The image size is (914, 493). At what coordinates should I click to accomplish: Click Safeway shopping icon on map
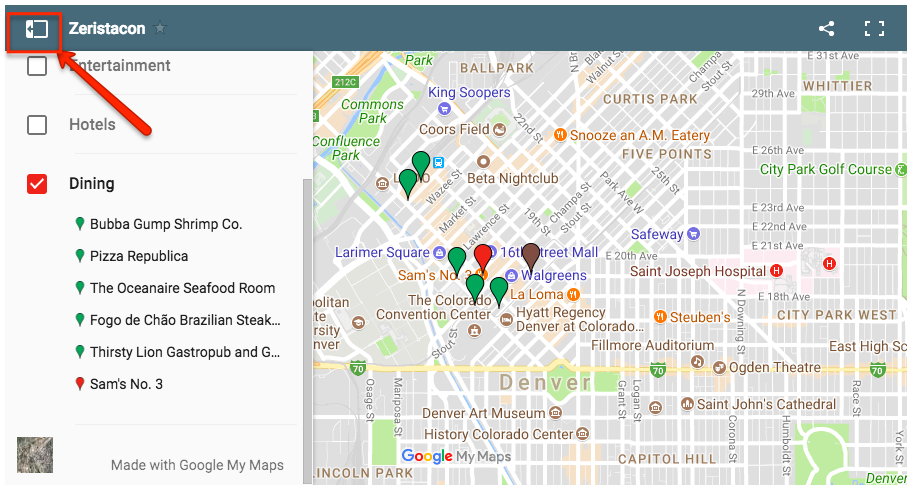(x=693, y=234)
